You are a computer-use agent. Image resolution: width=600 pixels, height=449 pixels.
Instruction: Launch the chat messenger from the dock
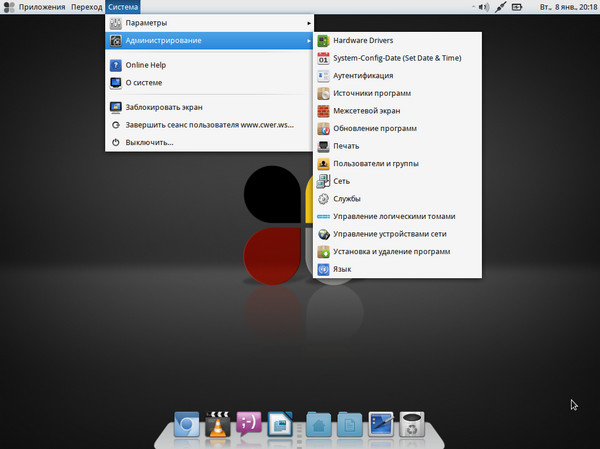[x=248, y=425]
